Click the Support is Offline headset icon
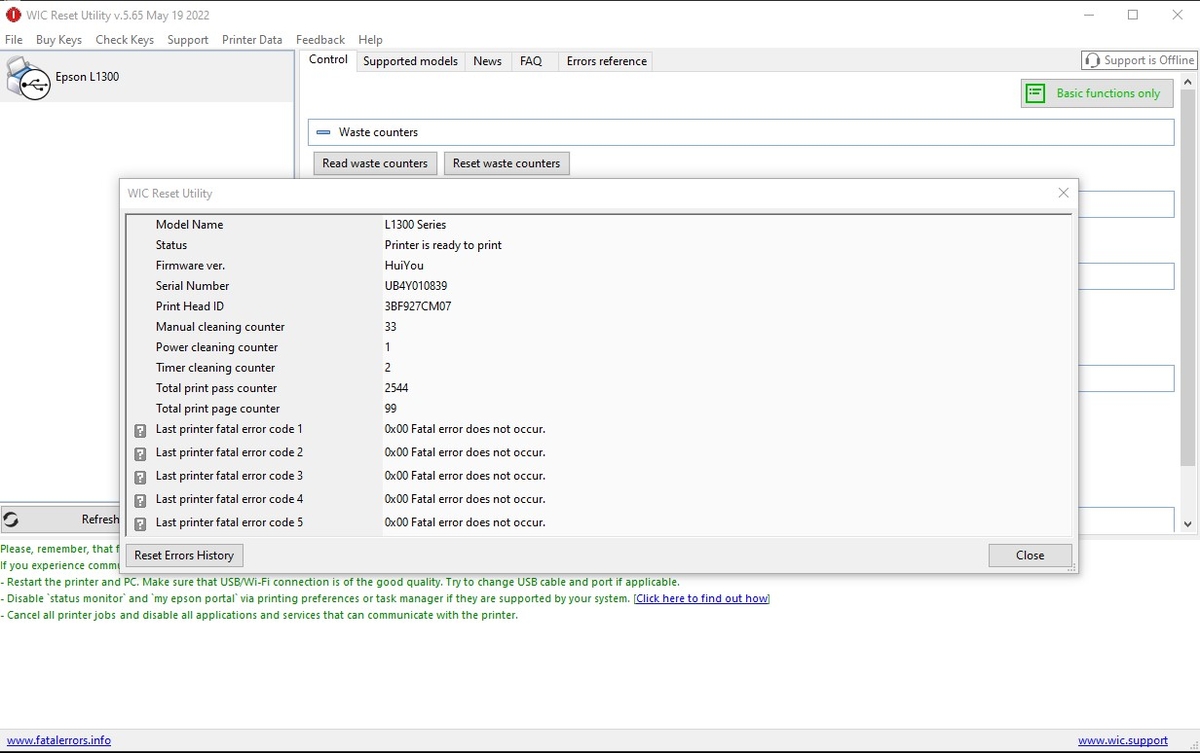The image size is (1200, 753). [1092, 60]
